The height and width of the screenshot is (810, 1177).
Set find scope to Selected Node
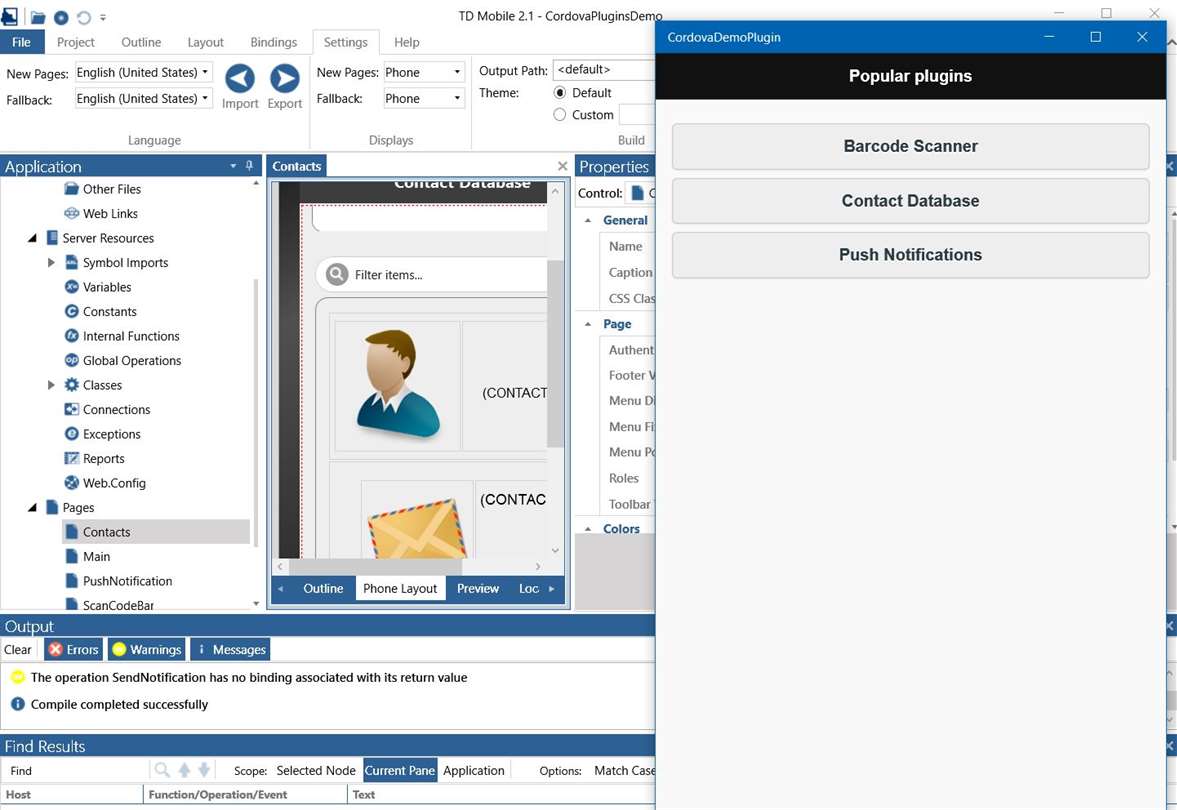tap(315, 770)
